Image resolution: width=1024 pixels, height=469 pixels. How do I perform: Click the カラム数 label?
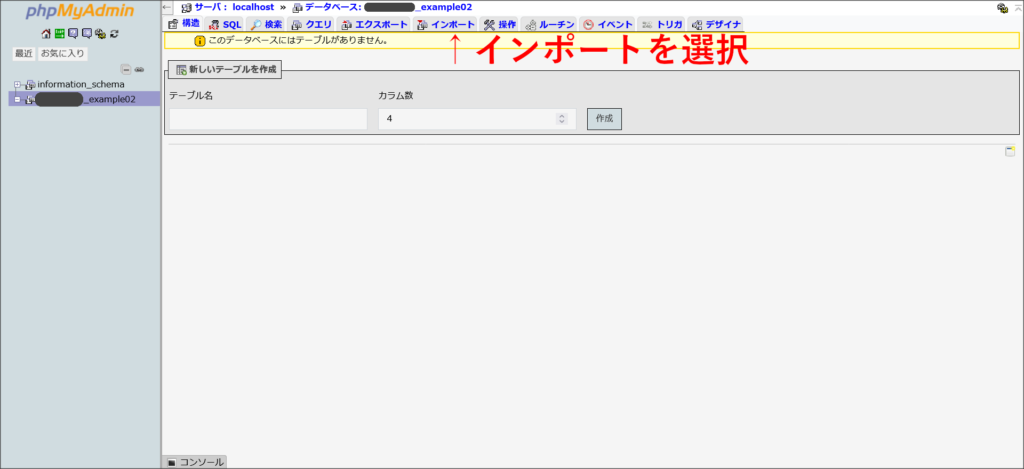(396, 95)
